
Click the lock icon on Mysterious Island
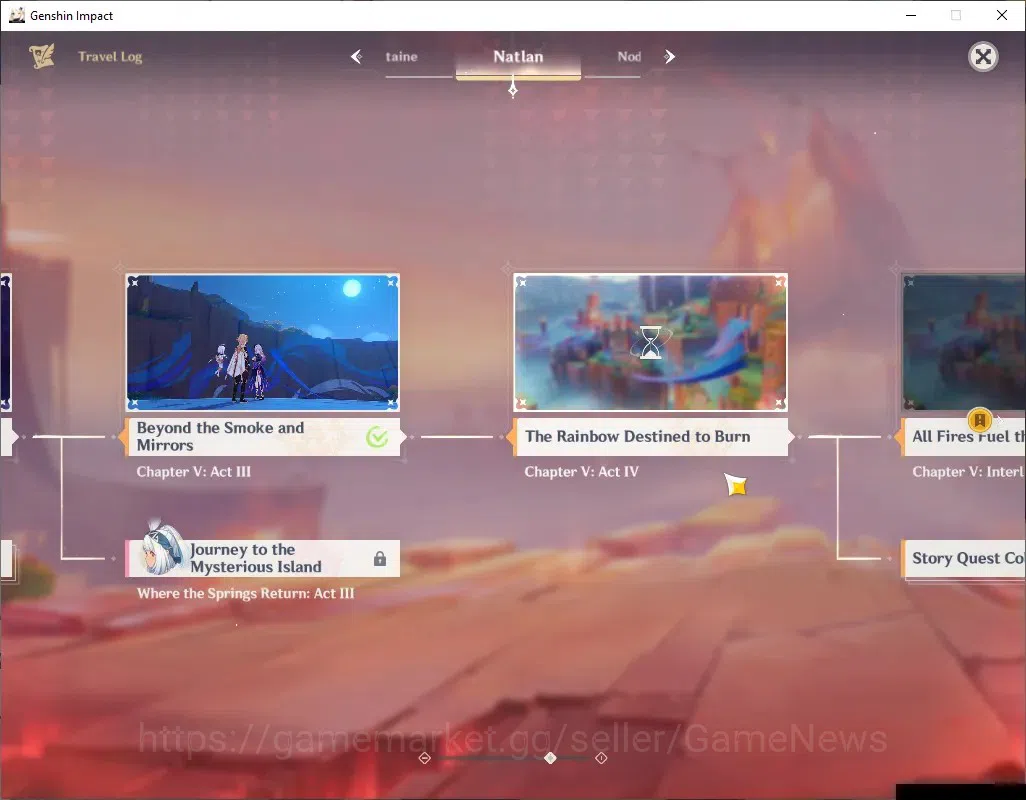tap(380, 559)
